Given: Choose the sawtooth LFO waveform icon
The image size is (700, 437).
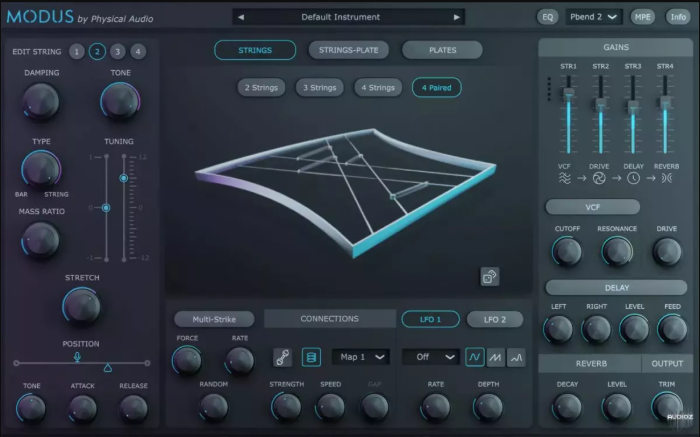Looking at the screenshot, I should (x=496, y=357).
